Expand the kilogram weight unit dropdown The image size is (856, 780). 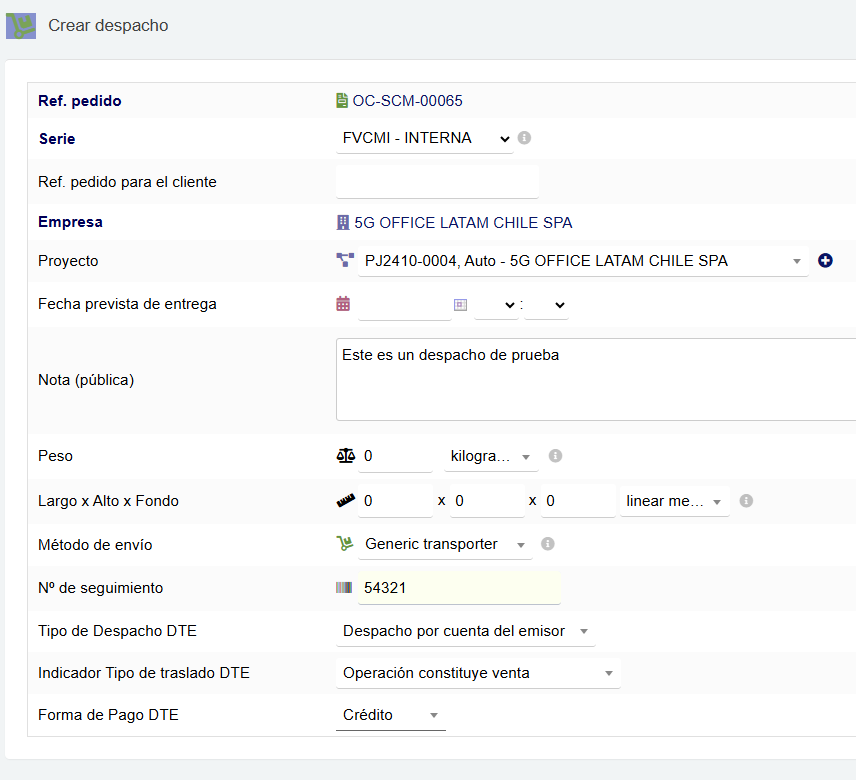[490, 456]
